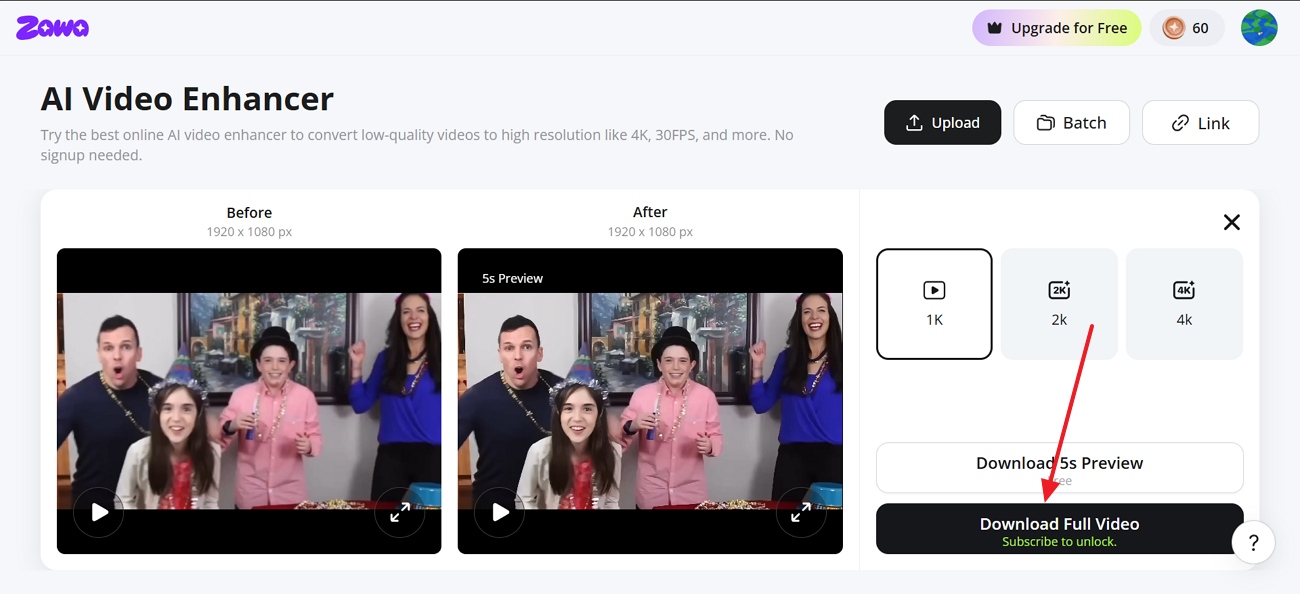The height and width of the screenshot is (594, 1300).
Task: Open the 60 credits coin balance
Action: pyautogui.click(x=1186, y=28)
